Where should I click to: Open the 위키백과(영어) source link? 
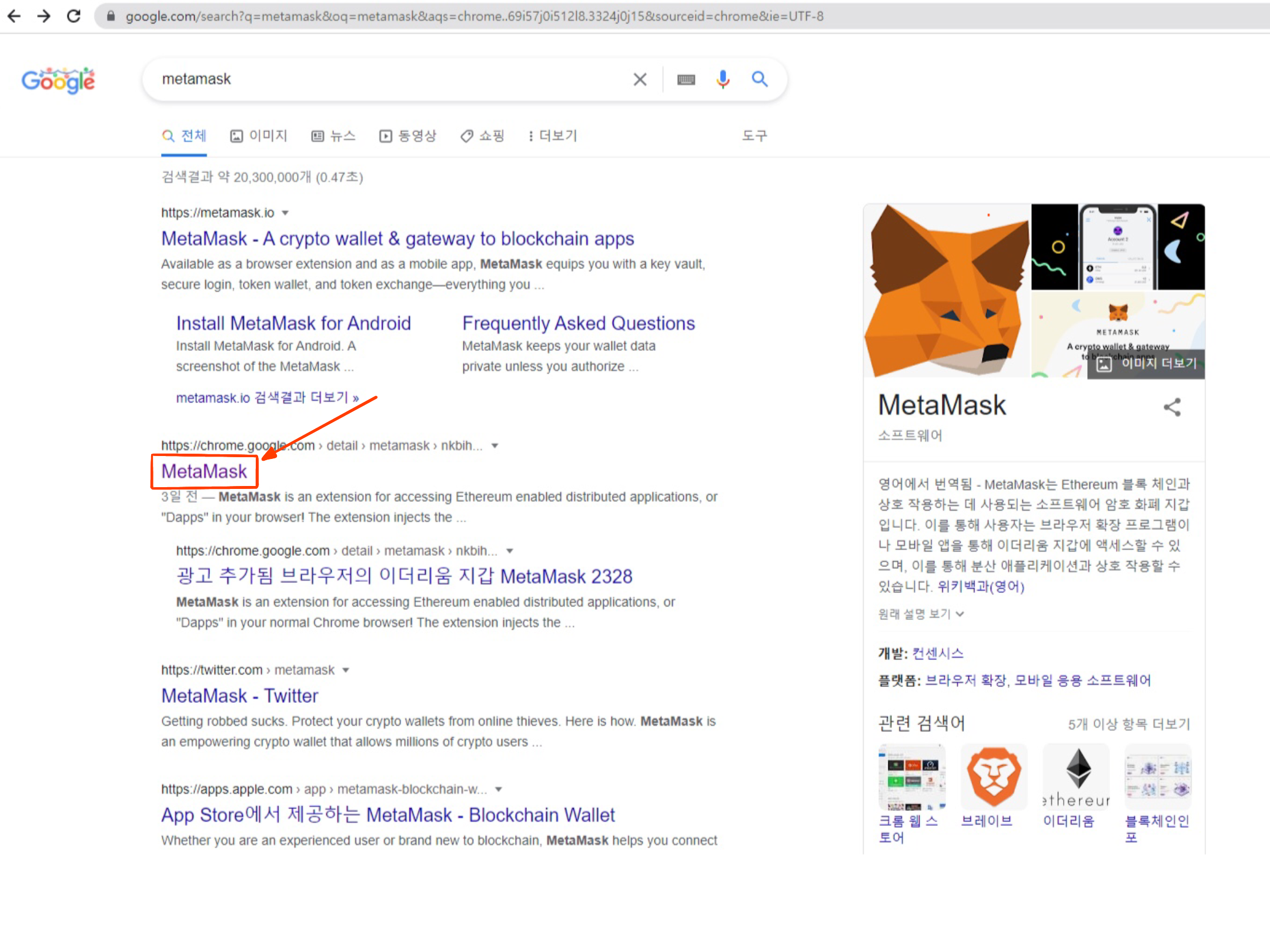coord(981,586)
